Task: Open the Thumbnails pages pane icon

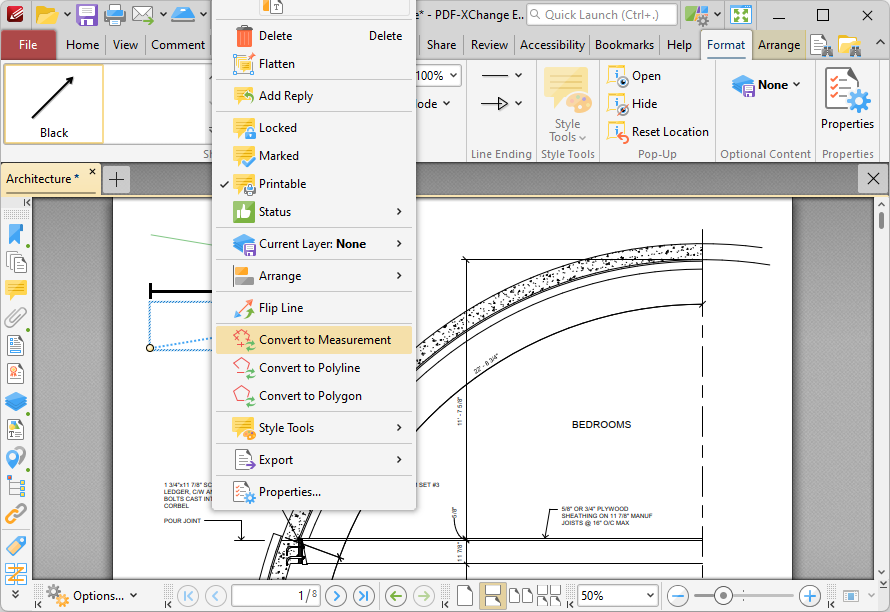Action: (15, 262)
